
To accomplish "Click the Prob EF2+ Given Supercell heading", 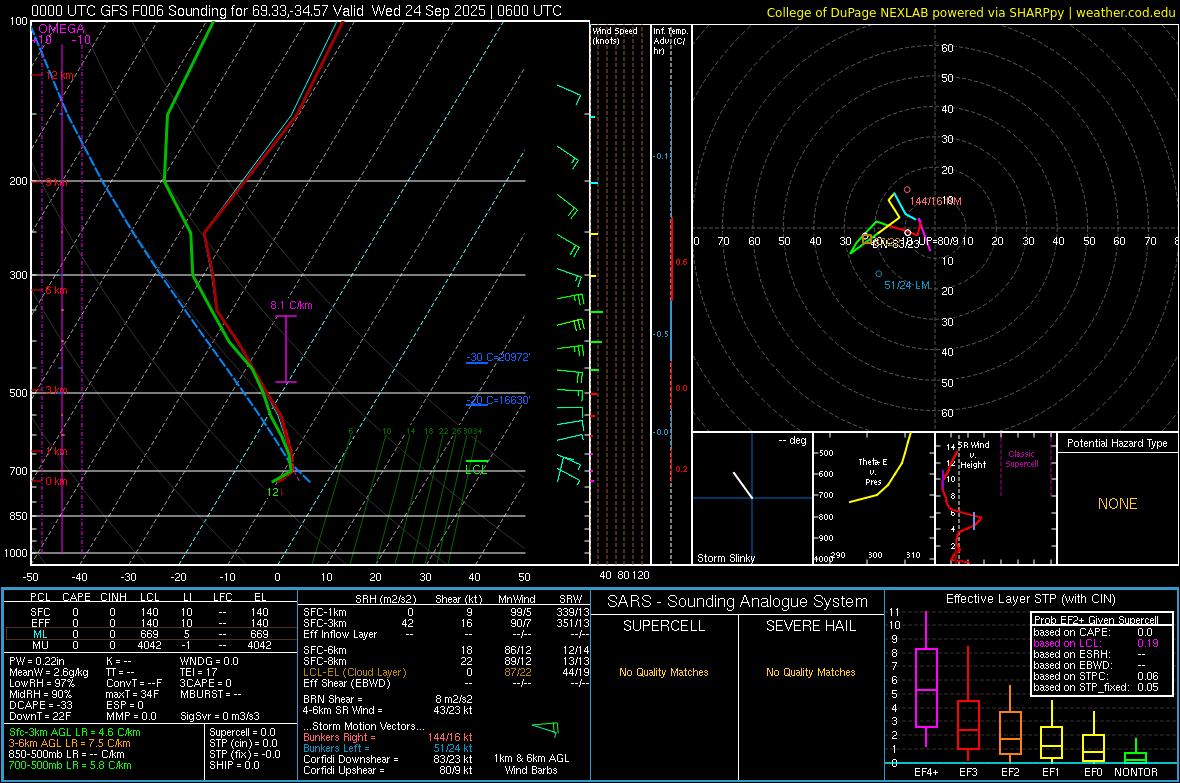I will pos(1096,620).
